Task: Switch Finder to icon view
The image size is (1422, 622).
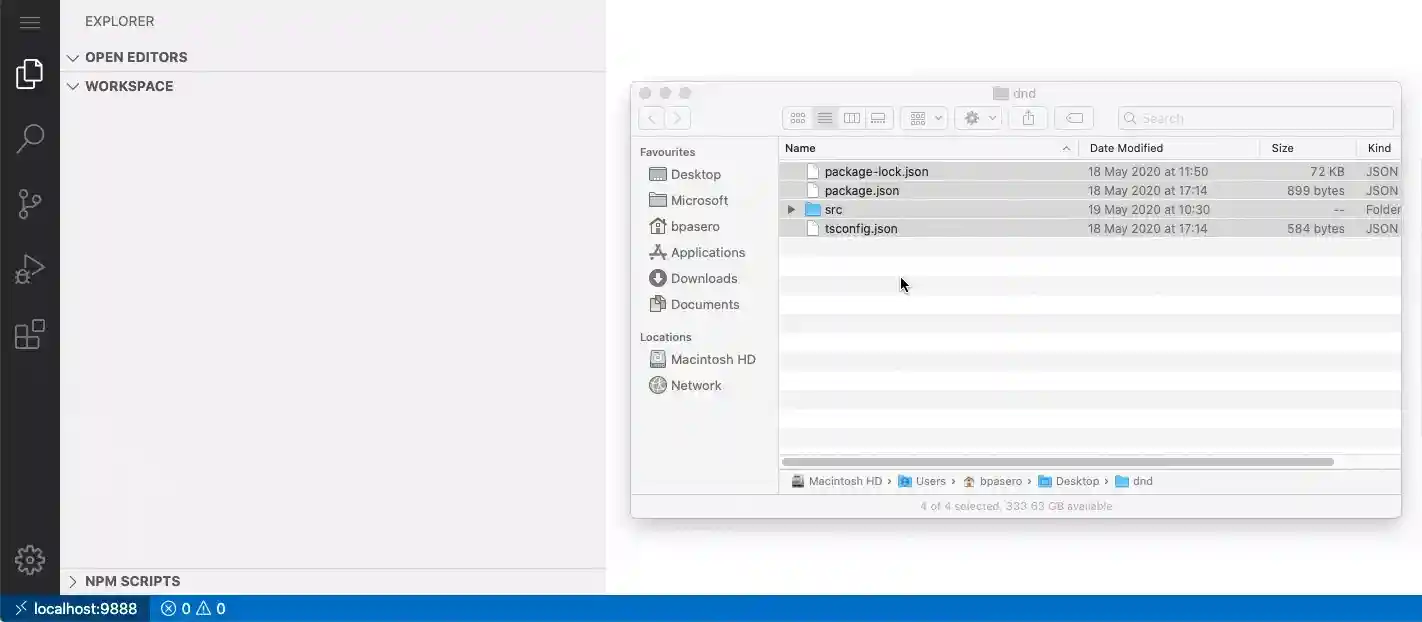Action: pyautogui.click(x=797, y=117)
